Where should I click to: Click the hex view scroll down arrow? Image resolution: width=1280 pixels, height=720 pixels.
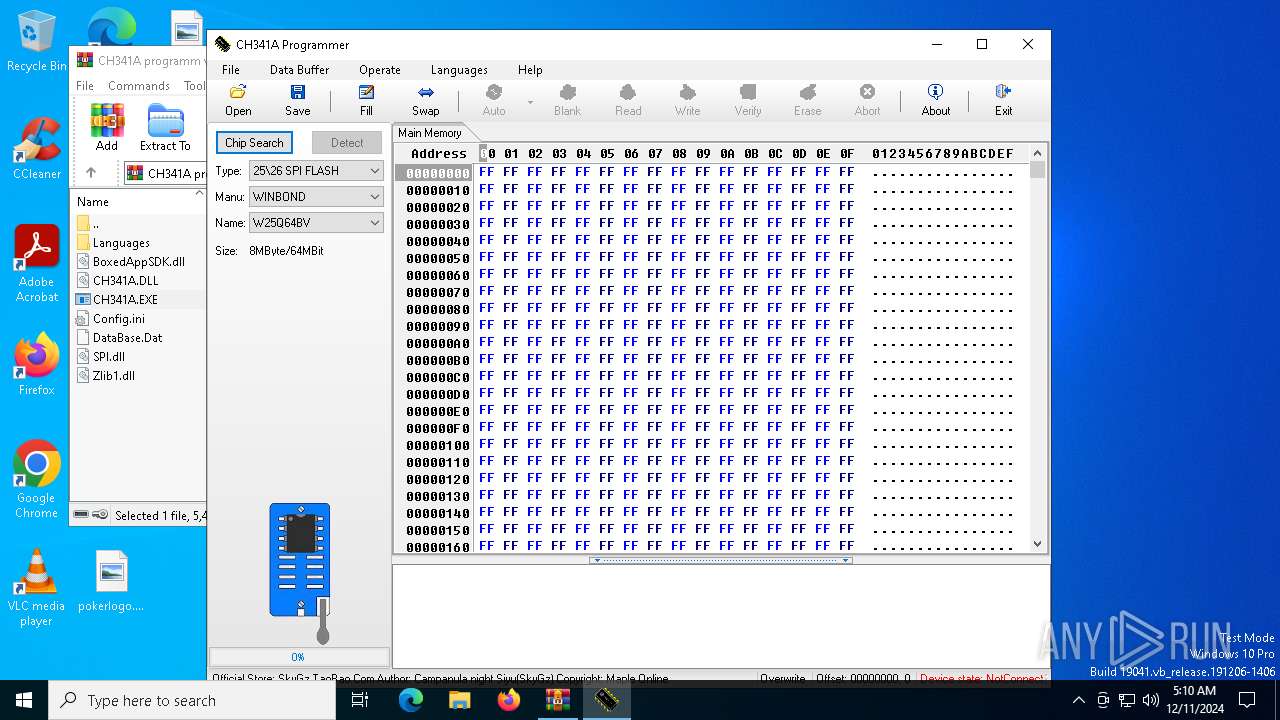tap(1037, 544)
